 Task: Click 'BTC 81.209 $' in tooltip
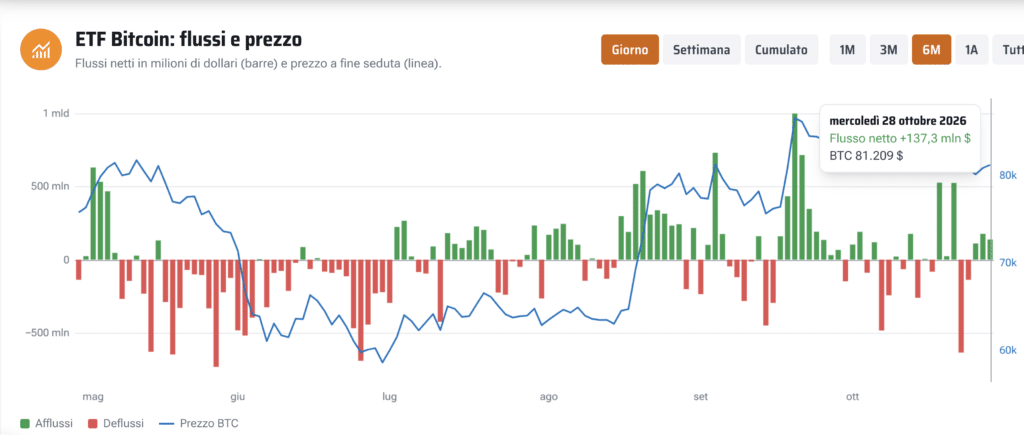(867, 156)
